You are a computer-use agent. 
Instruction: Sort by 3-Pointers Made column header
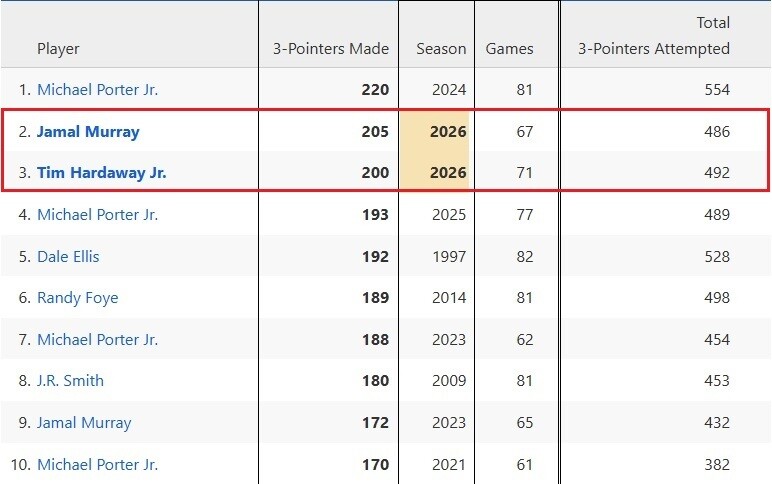tap(330, 49)
